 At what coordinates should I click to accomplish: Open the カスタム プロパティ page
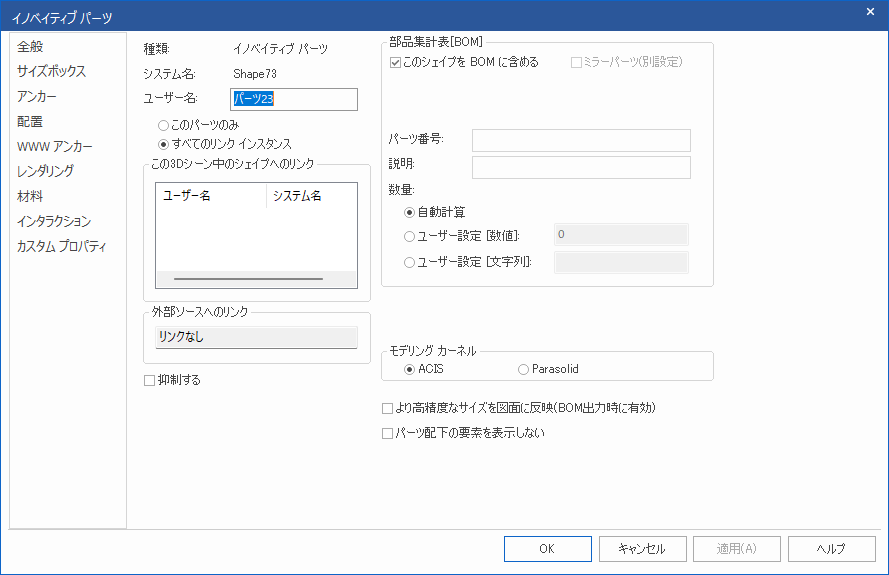pos(61,246)
